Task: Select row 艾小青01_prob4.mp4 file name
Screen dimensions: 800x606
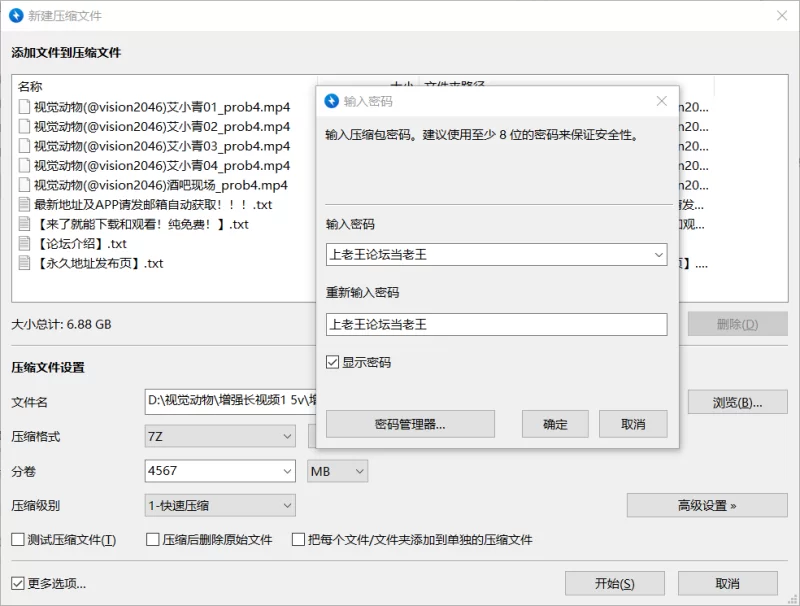Action: tap(162, 107)
